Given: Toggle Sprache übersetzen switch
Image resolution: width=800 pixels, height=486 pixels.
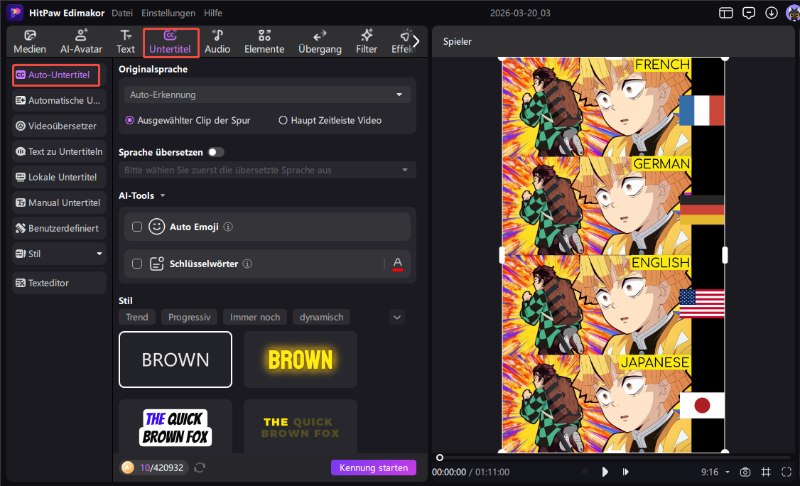Looking at the screenshot, I should (x=216, y=152).
